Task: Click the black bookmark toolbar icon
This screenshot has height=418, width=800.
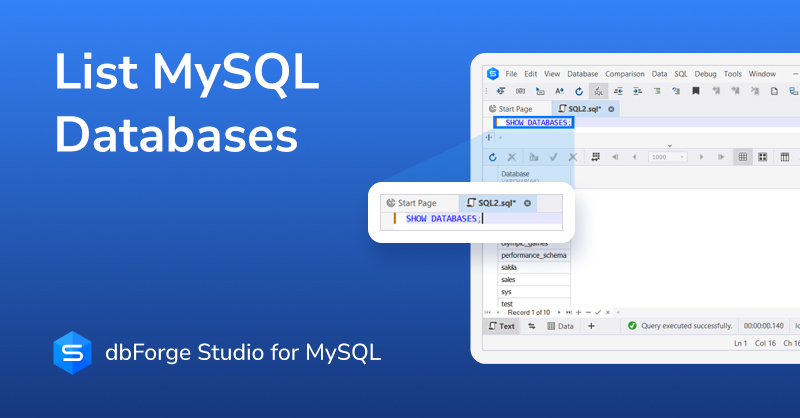Action: pyautogui.click(x=695, y=91)
